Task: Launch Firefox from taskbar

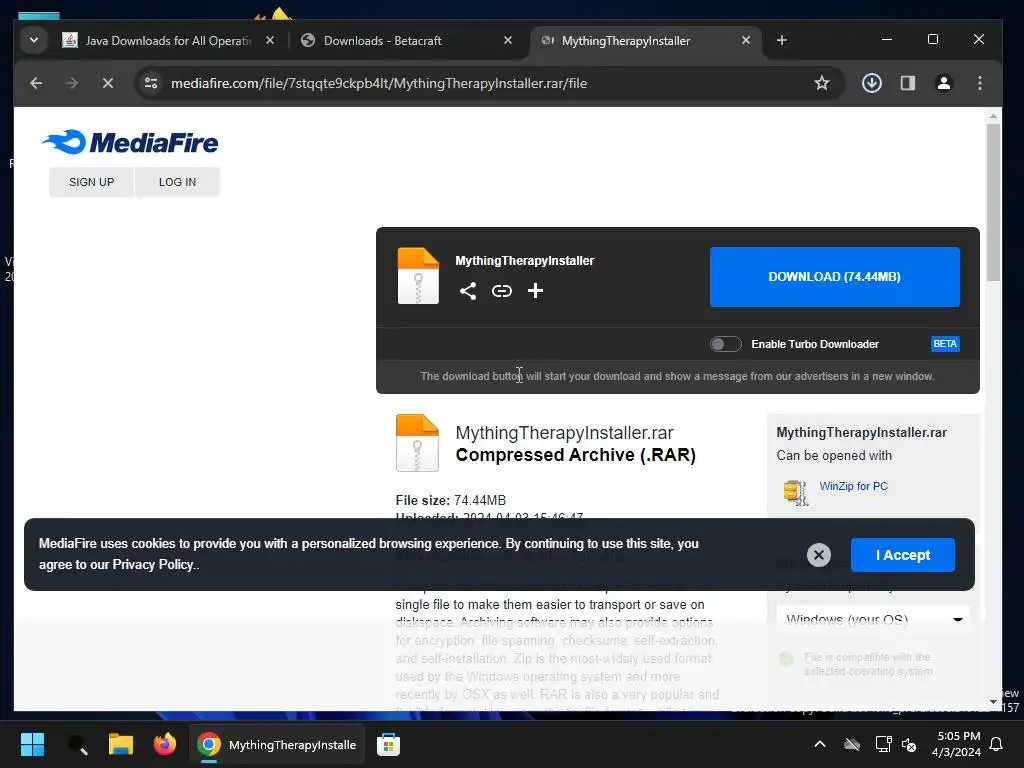Action: tap(165, 744)
